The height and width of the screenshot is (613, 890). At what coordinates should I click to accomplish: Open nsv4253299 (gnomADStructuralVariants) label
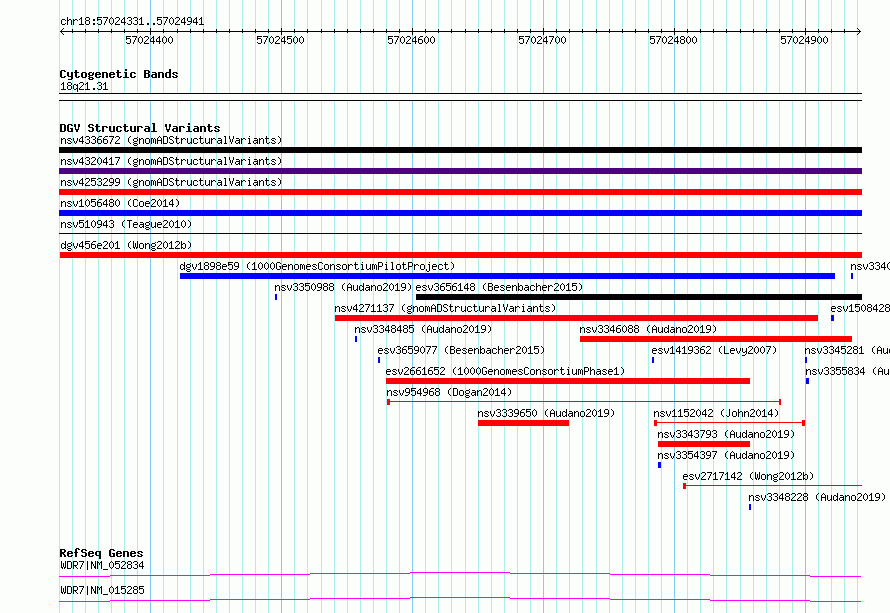click(171, 182)
